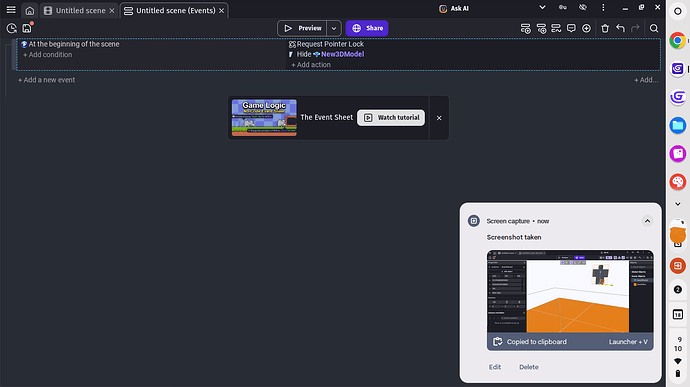Open the Game Logic tutorial thumbnail

pyautogui.click(x=264, y=118)
